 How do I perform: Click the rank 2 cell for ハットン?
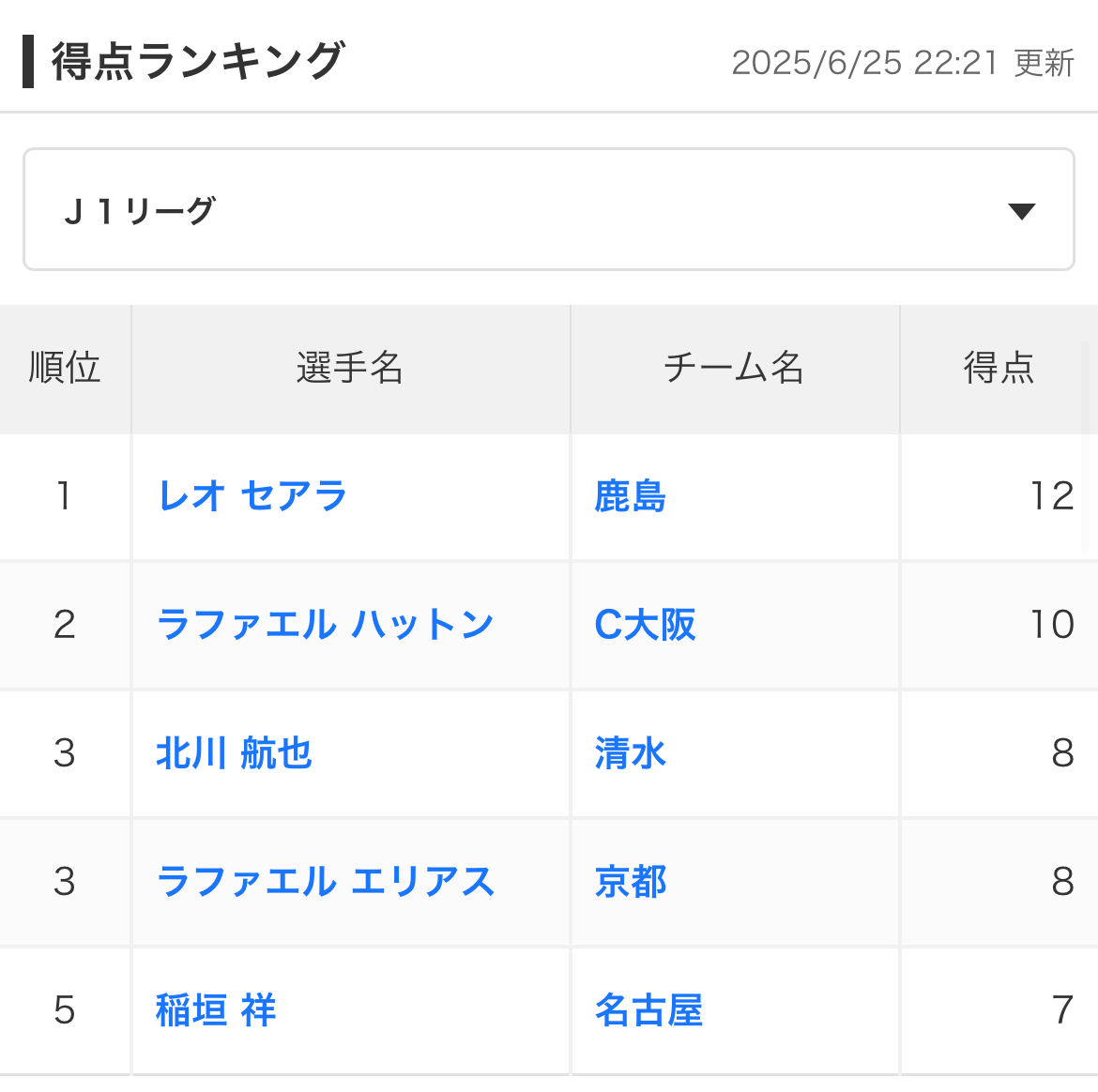pyautogui.click(x=65, y=625)
